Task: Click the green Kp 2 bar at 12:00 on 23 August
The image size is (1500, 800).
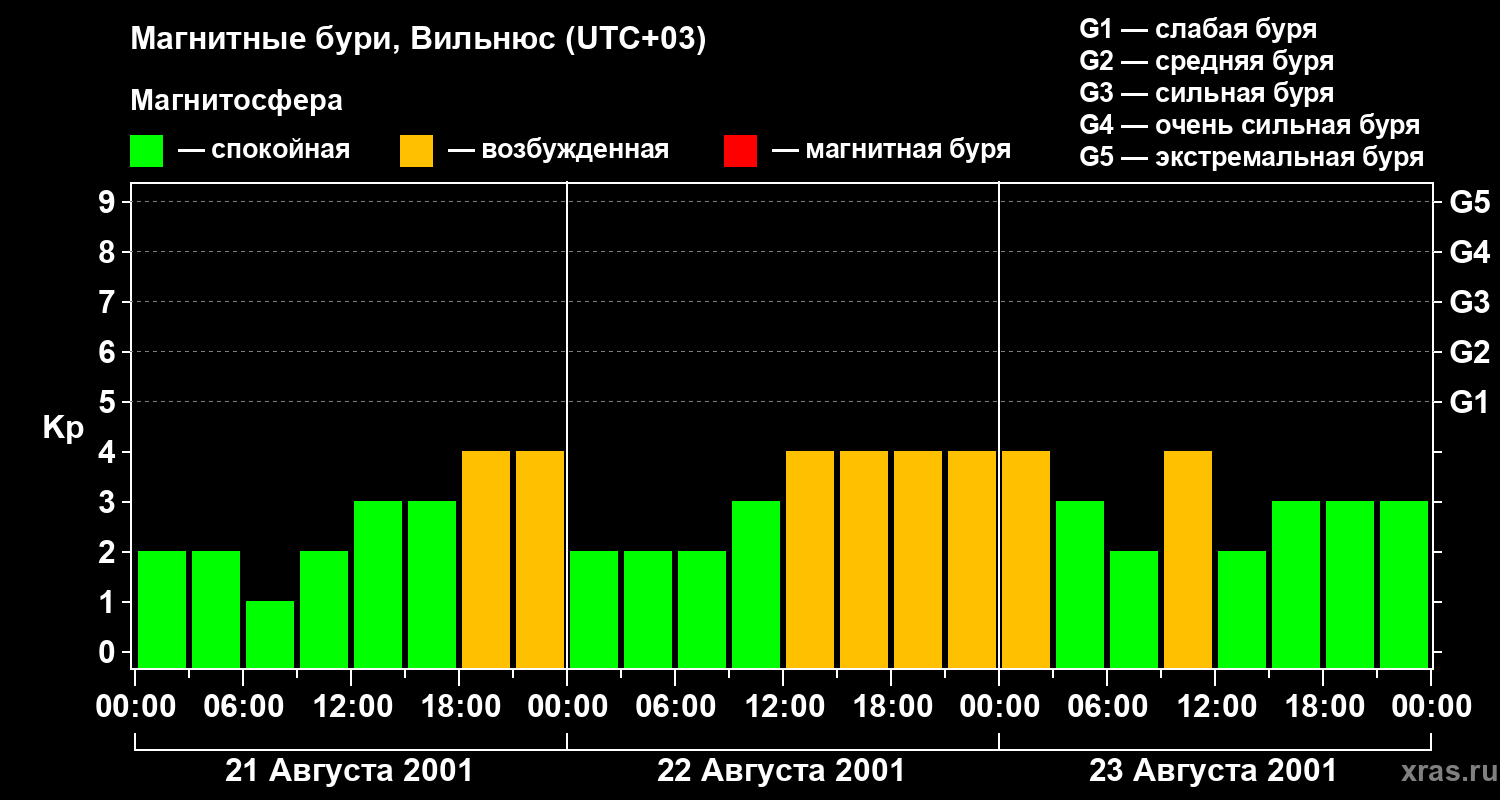Action: click(1242, 609)
